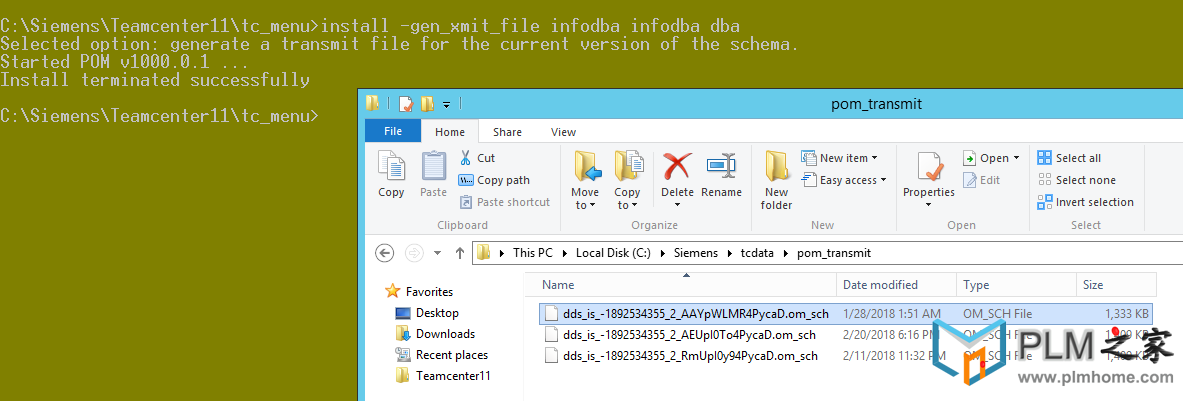Click Edit in Open group
This screenshot has width=1183, height=401.
[982, 180]
